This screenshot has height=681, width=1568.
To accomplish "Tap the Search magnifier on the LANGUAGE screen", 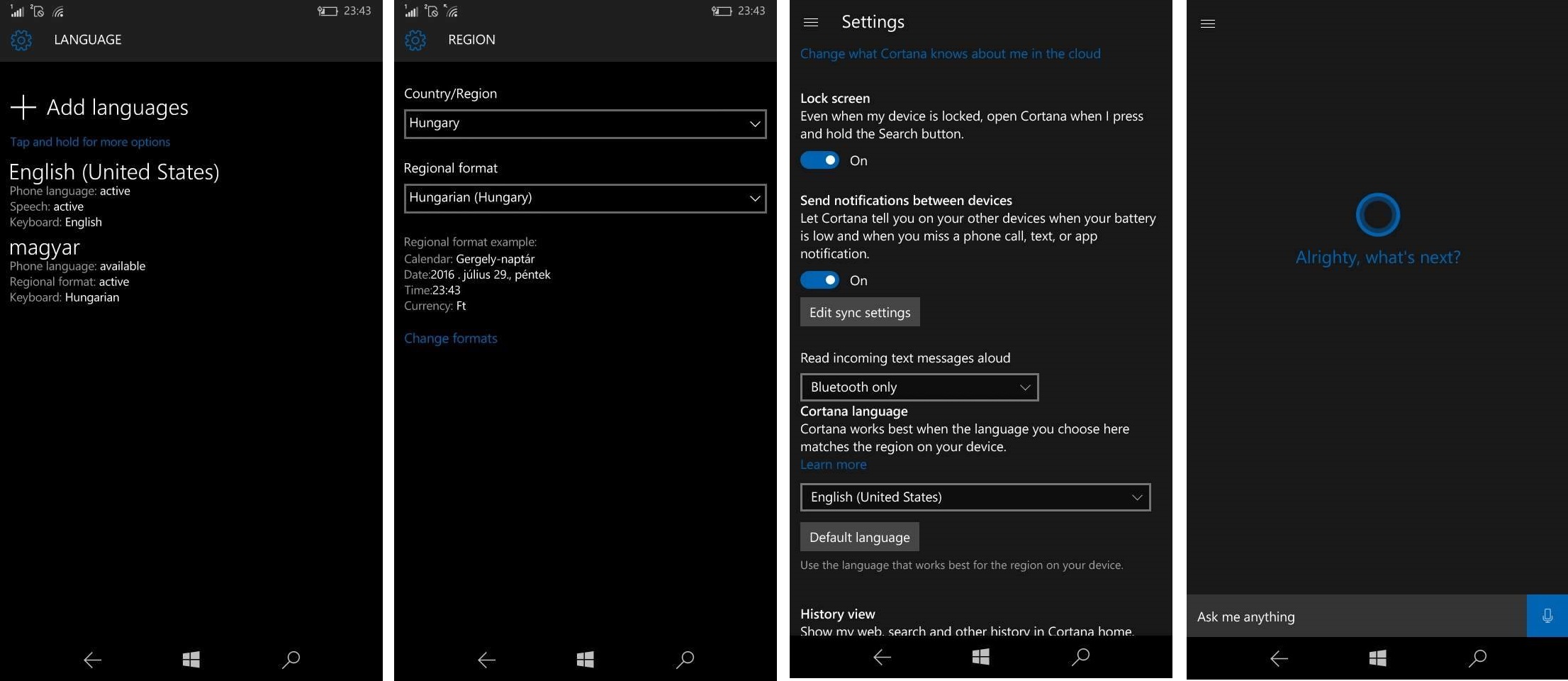I will pos(291,660).
